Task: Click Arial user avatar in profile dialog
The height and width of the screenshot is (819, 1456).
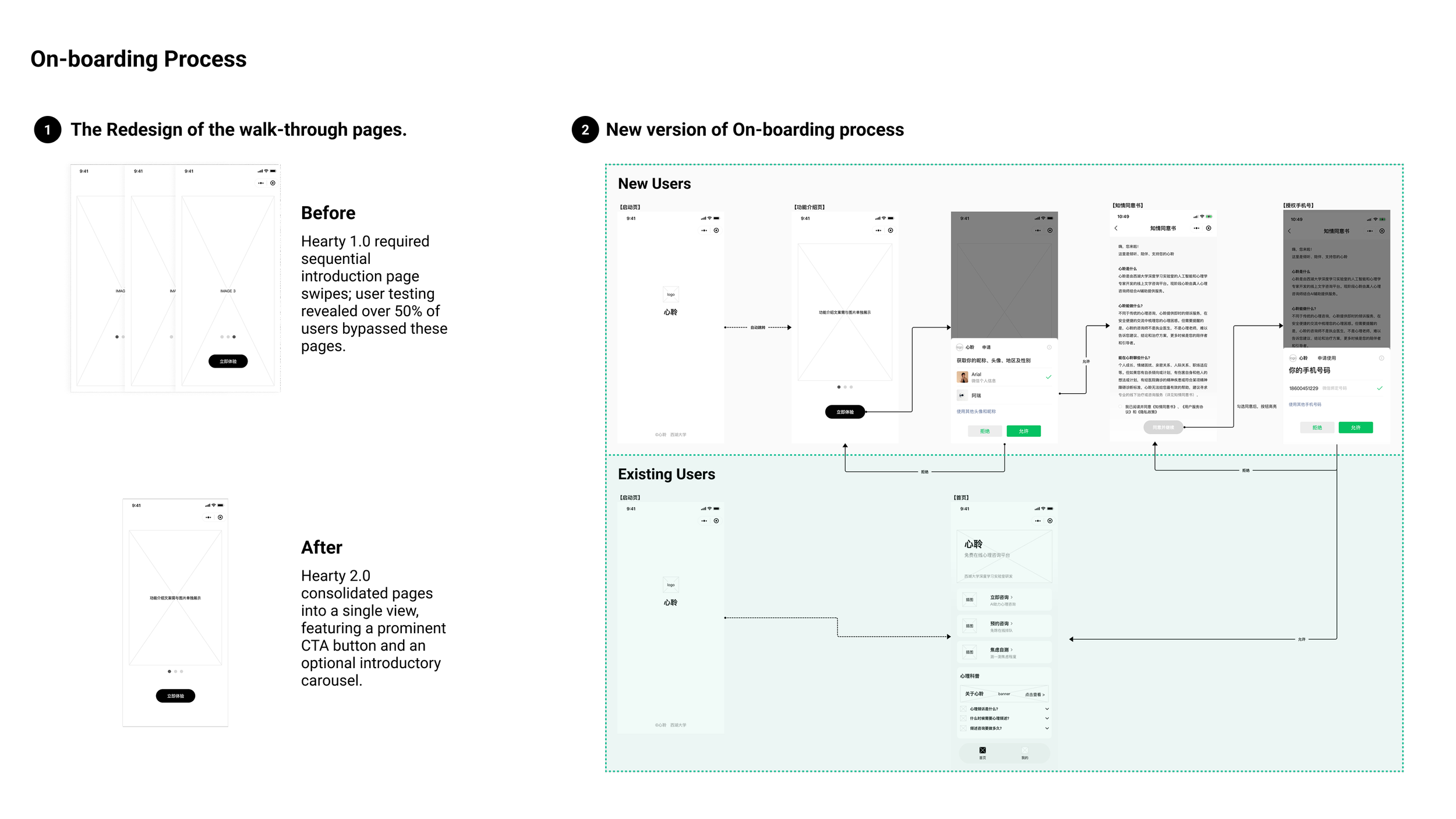Action: click(962, 377)
